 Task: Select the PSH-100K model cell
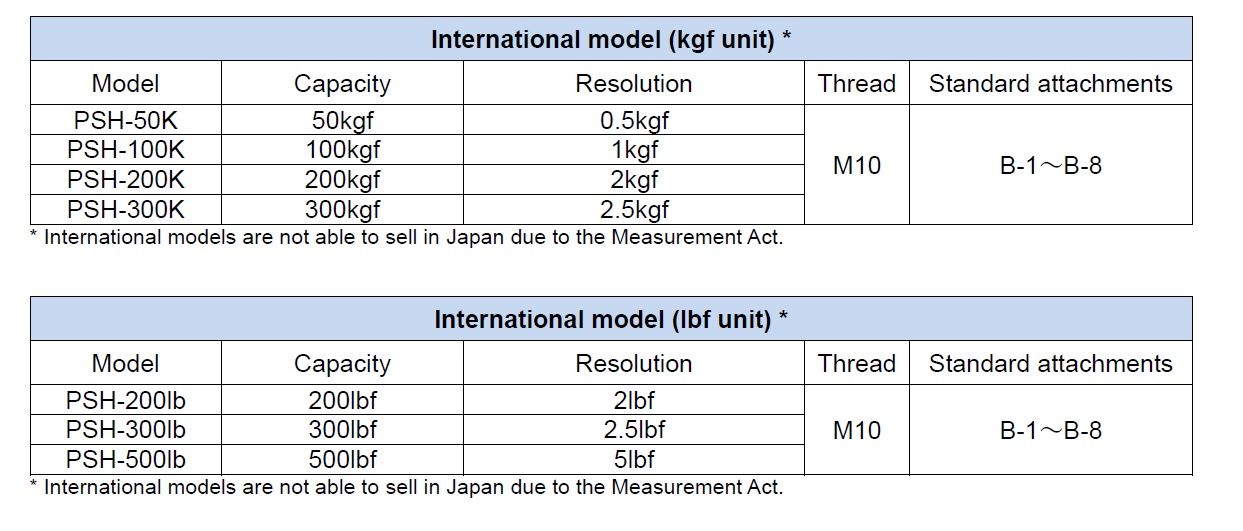pyautogui.click(x=126, y=151)
